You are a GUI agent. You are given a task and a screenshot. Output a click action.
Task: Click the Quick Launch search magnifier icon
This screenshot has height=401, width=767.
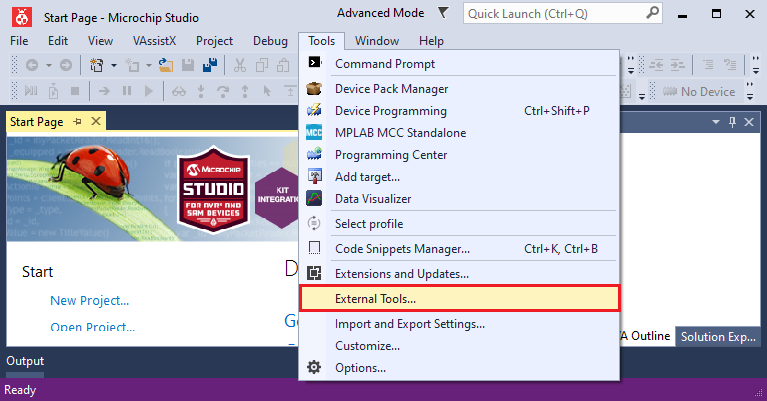coord(652,13)
